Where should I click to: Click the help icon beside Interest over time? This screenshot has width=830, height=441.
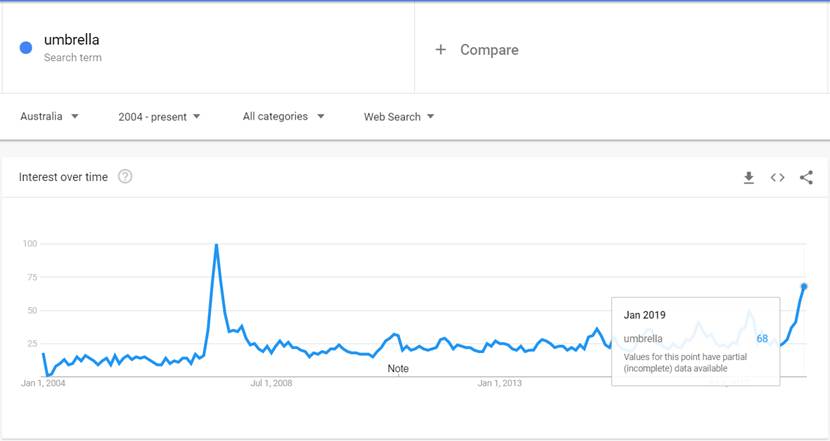(x=125, y=177)
